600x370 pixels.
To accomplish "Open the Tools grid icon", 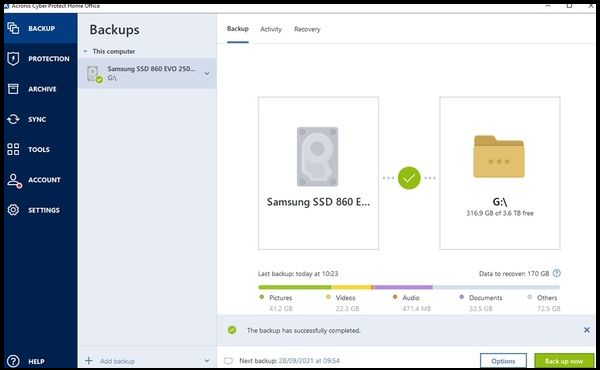I will coord(13,149).
